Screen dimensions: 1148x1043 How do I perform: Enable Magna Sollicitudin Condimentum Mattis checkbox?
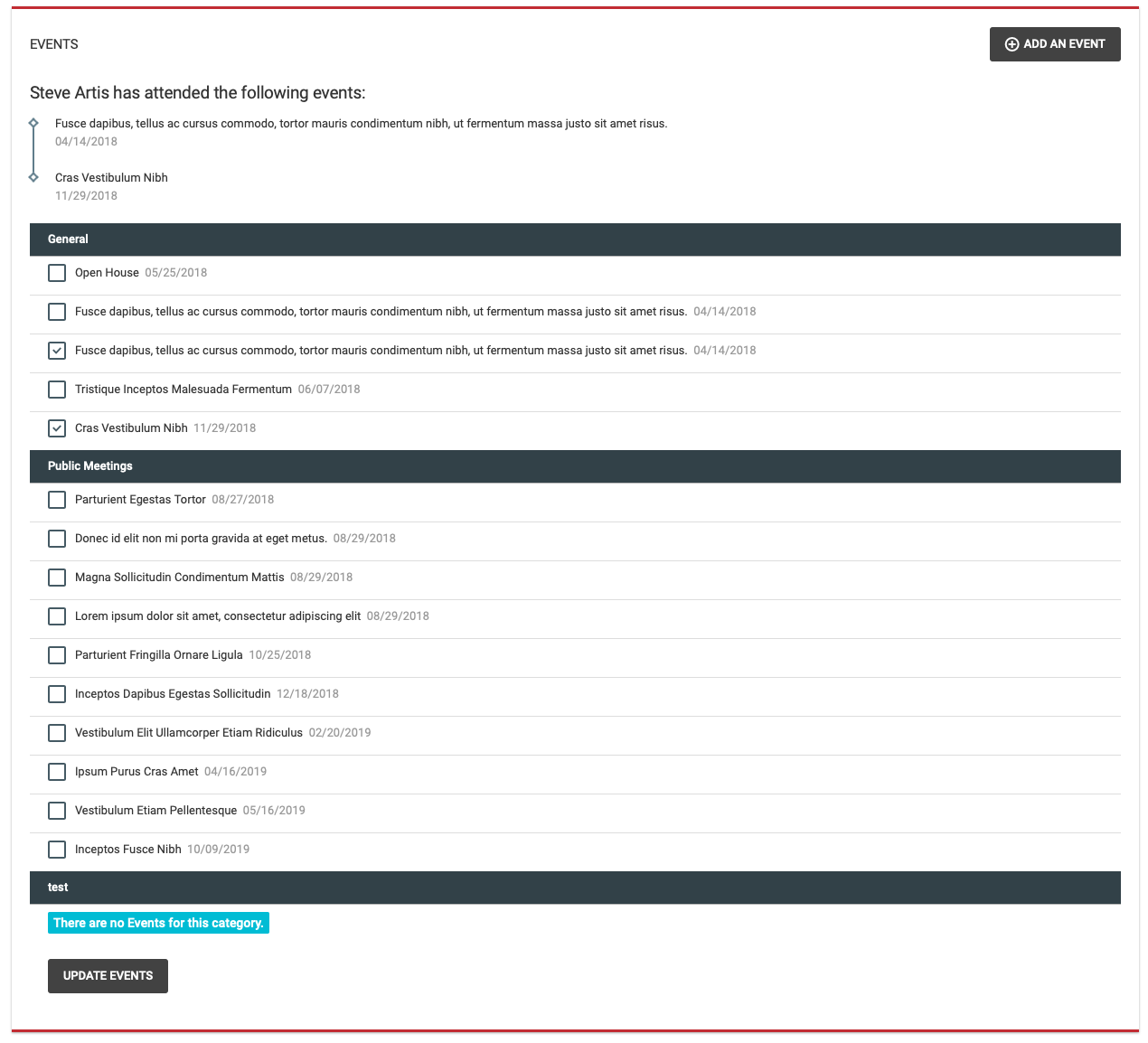pos(57,578)
